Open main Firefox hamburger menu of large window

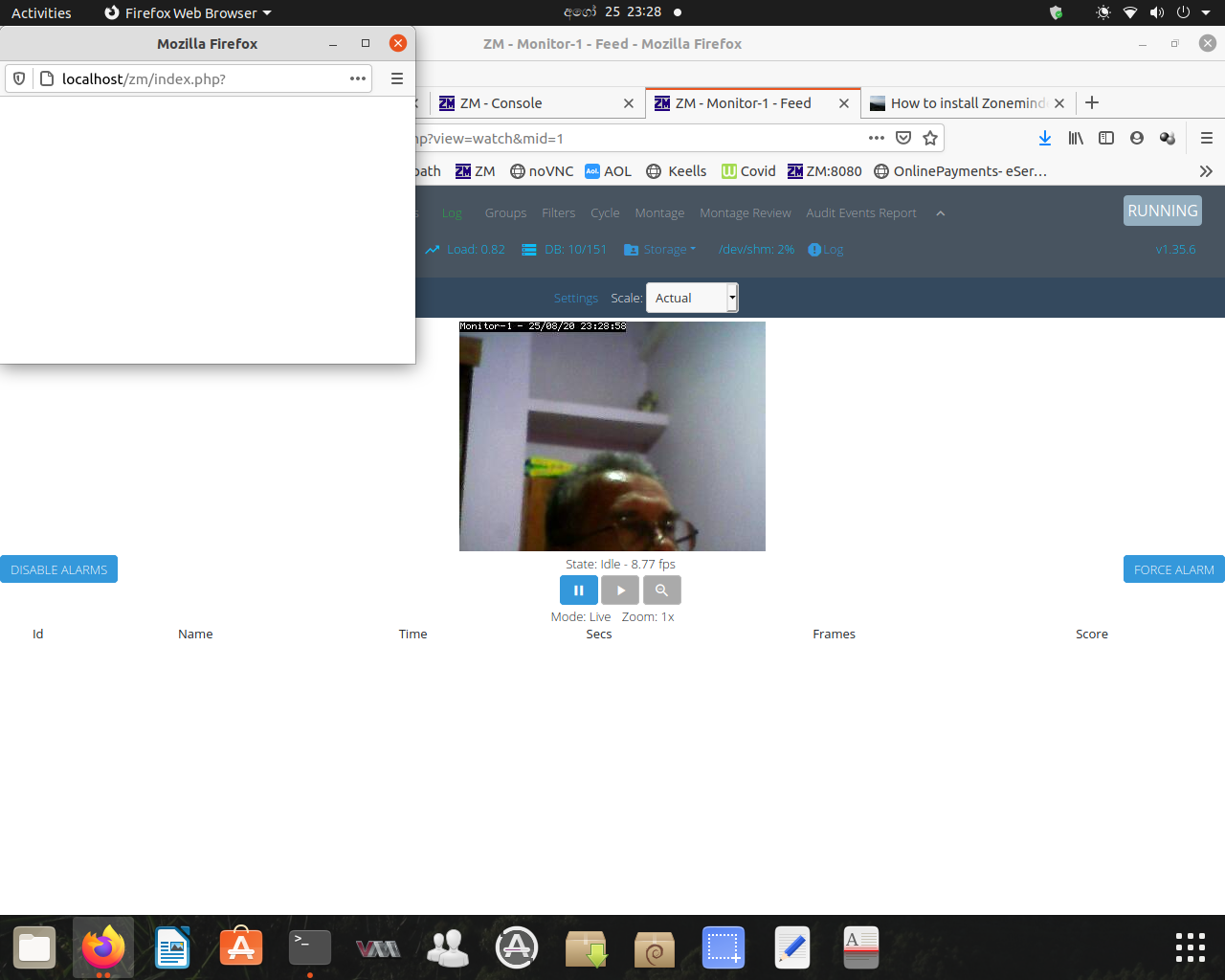(1207, 138)
